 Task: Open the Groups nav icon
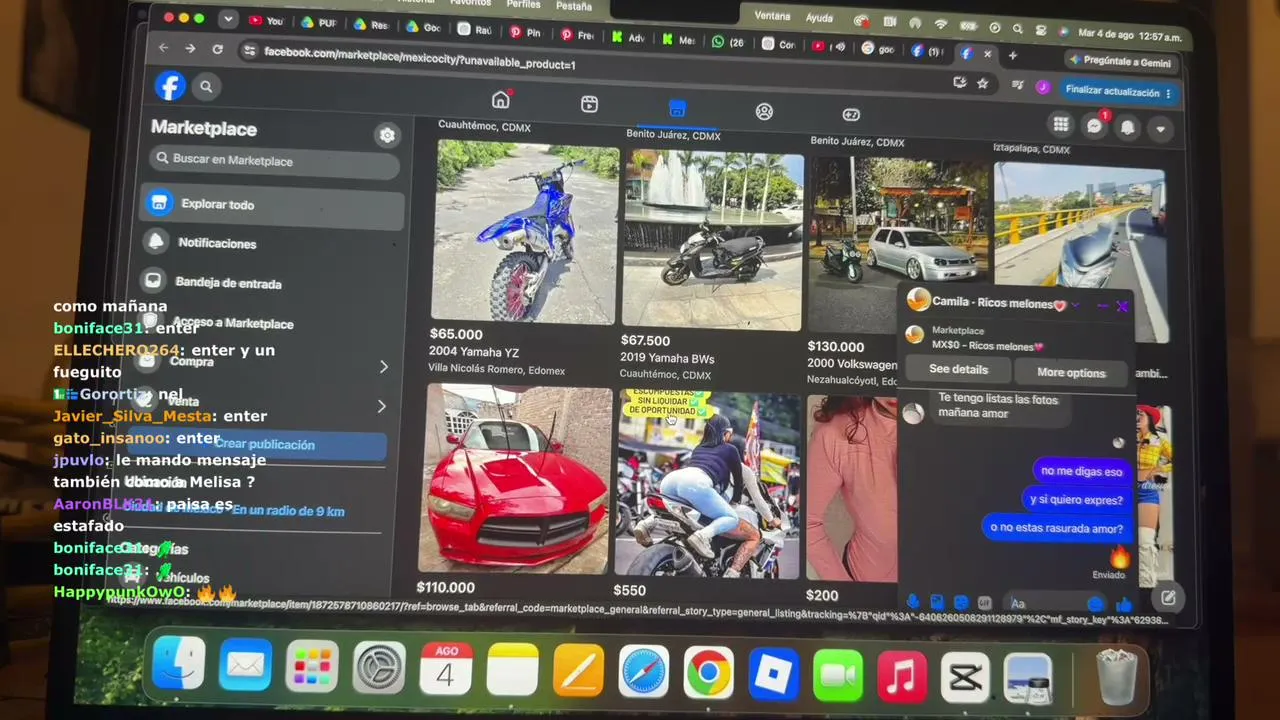tap(764, 112)
